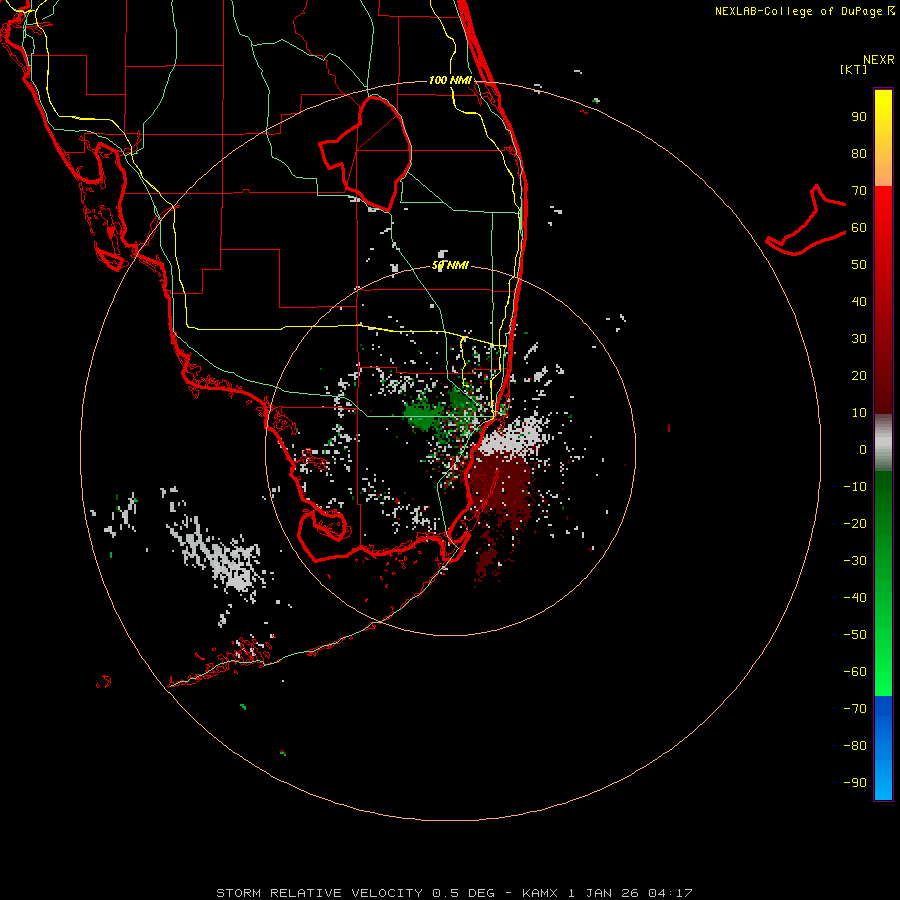Viewport: 900px width, 900px height.
Task: Click the -90 knot label on the scale
Action: (x=855, y=783)
